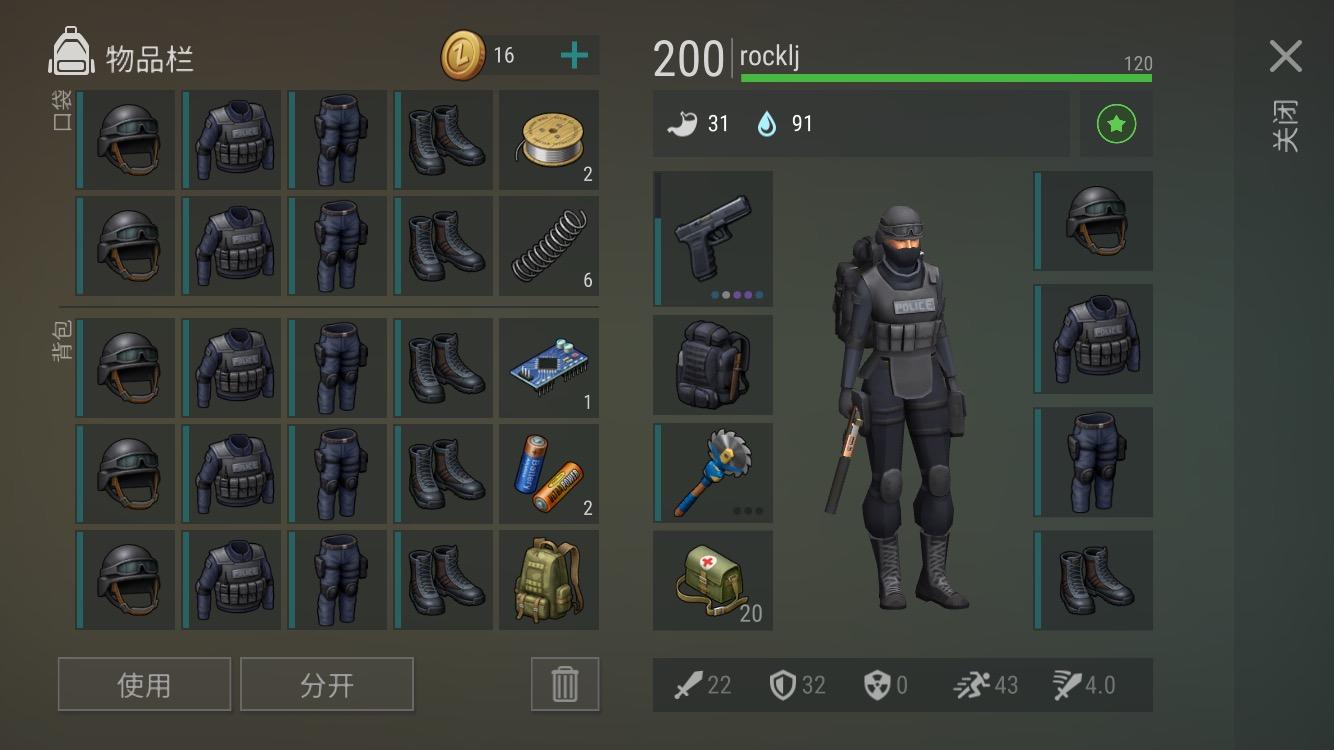Select the green military backpack item
This screenshot has width=1334, height=750.
click(549, 580)
